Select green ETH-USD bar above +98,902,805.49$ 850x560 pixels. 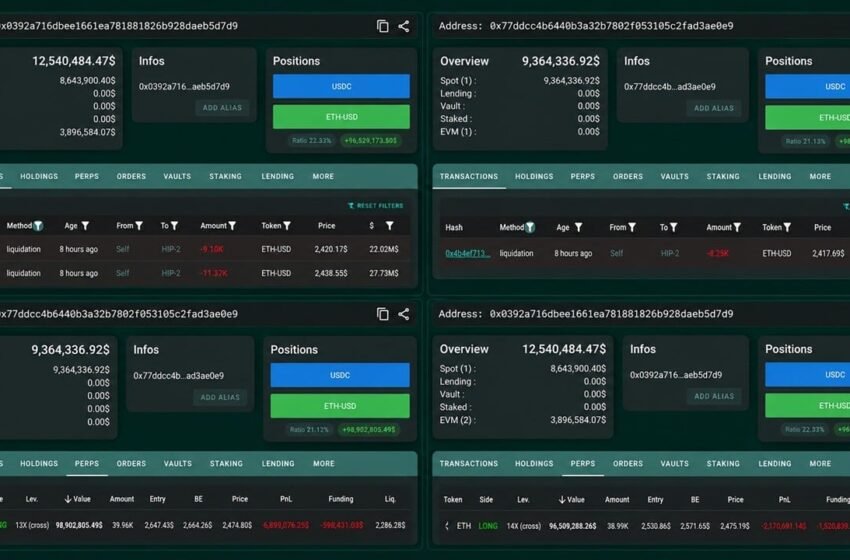(x=340, y=406)
